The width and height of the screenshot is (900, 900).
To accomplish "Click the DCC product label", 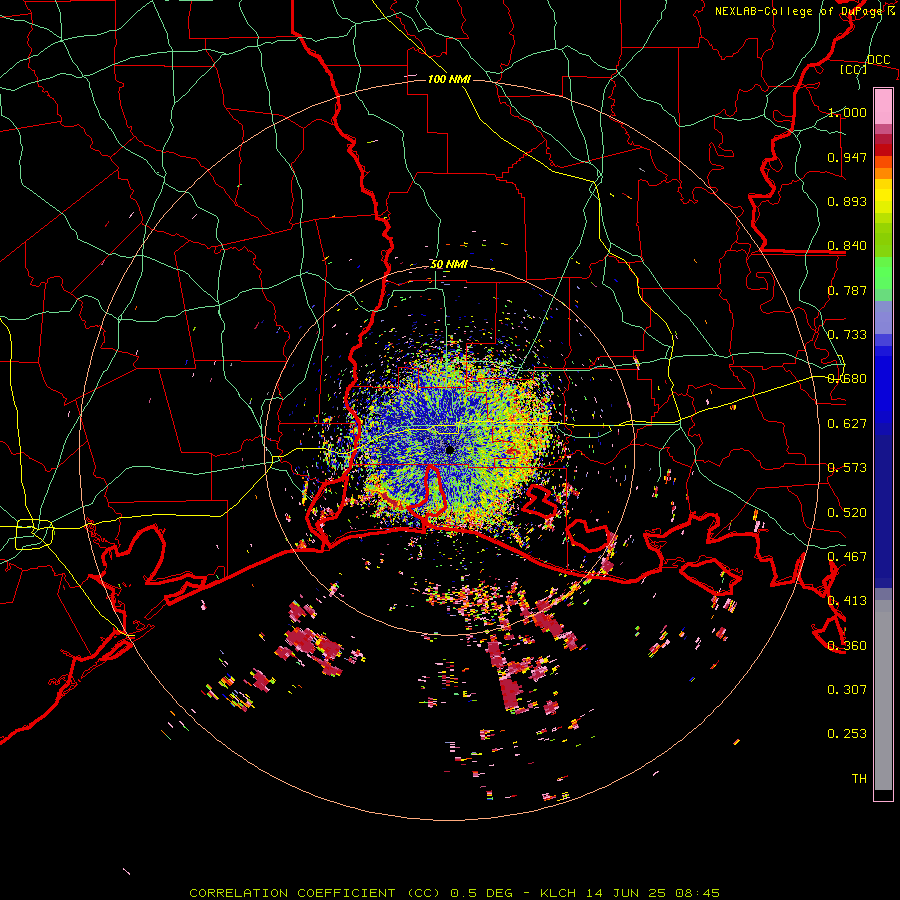I will pyautogui.click(x=878, y=60).
